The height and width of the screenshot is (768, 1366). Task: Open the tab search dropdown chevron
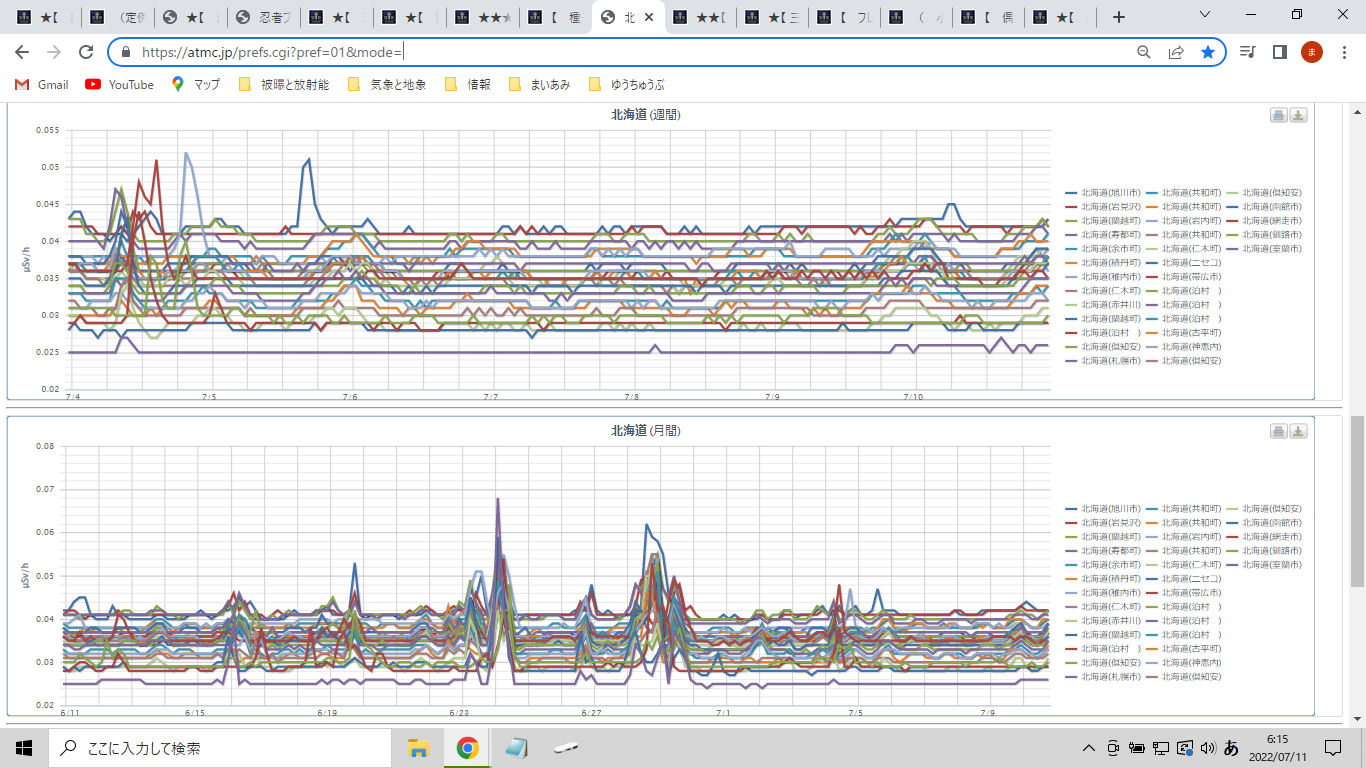pos(1204,16)
